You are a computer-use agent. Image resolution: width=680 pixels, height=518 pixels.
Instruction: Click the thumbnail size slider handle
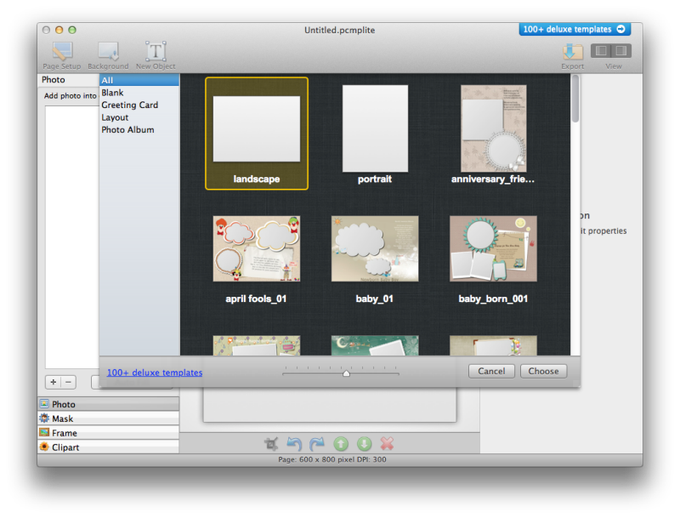click(346, 373)
